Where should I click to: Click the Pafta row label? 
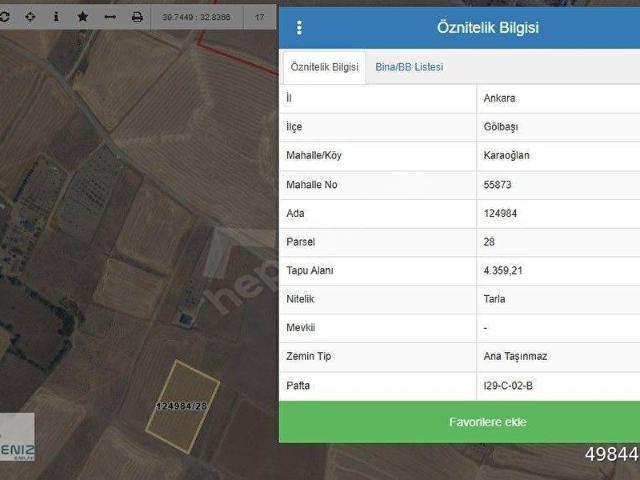click(298, 386)
